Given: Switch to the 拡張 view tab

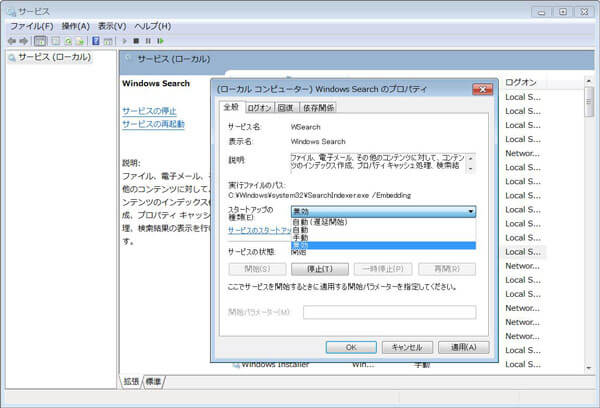Looking at the screenshot, I should pos(131,382).
